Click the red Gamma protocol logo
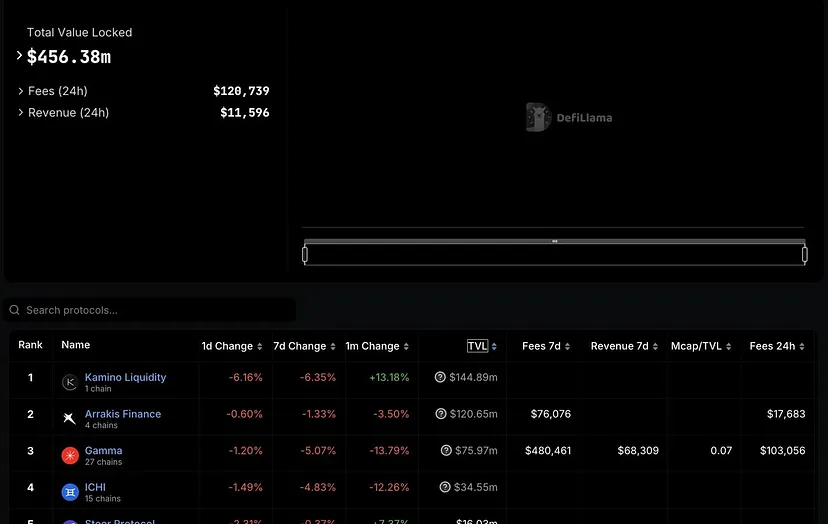This screenshot has height=524, width=828. pos(69,455)
